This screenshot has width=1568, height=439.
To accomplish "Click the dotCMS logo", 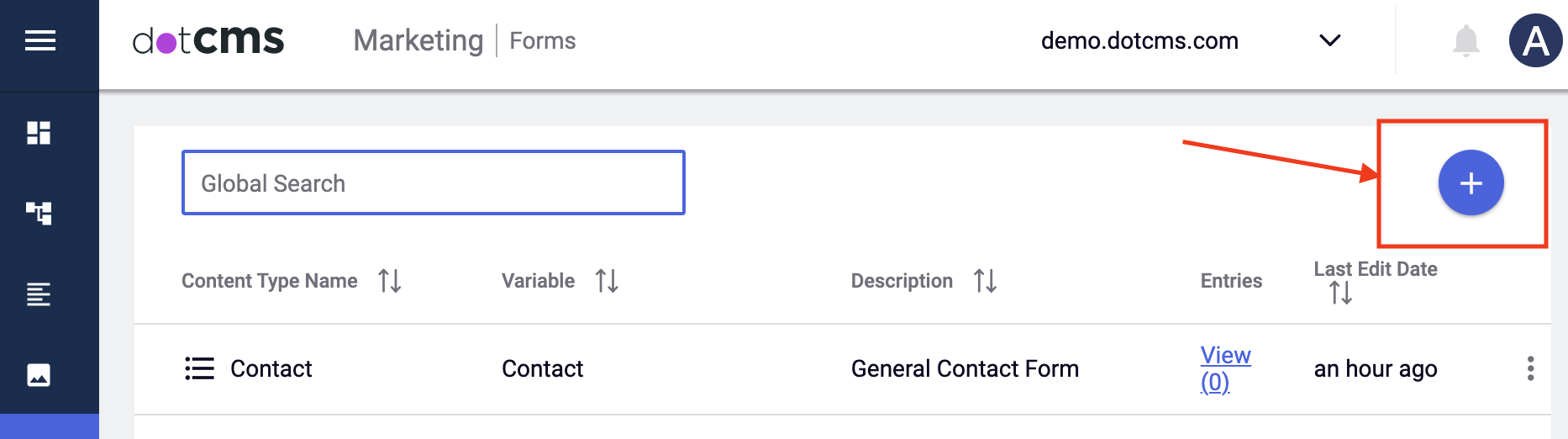I will tap(208, 40).
